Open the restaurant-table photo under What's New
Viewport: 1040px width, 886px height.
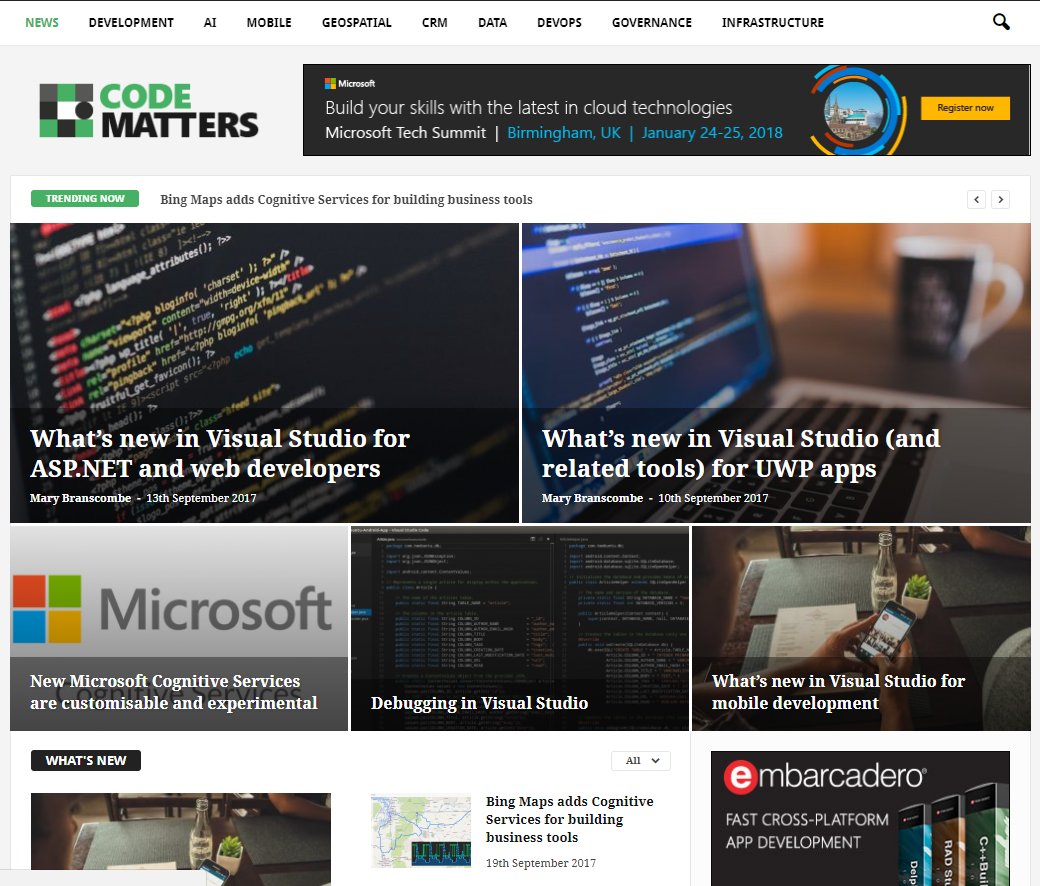coord(180,840)
